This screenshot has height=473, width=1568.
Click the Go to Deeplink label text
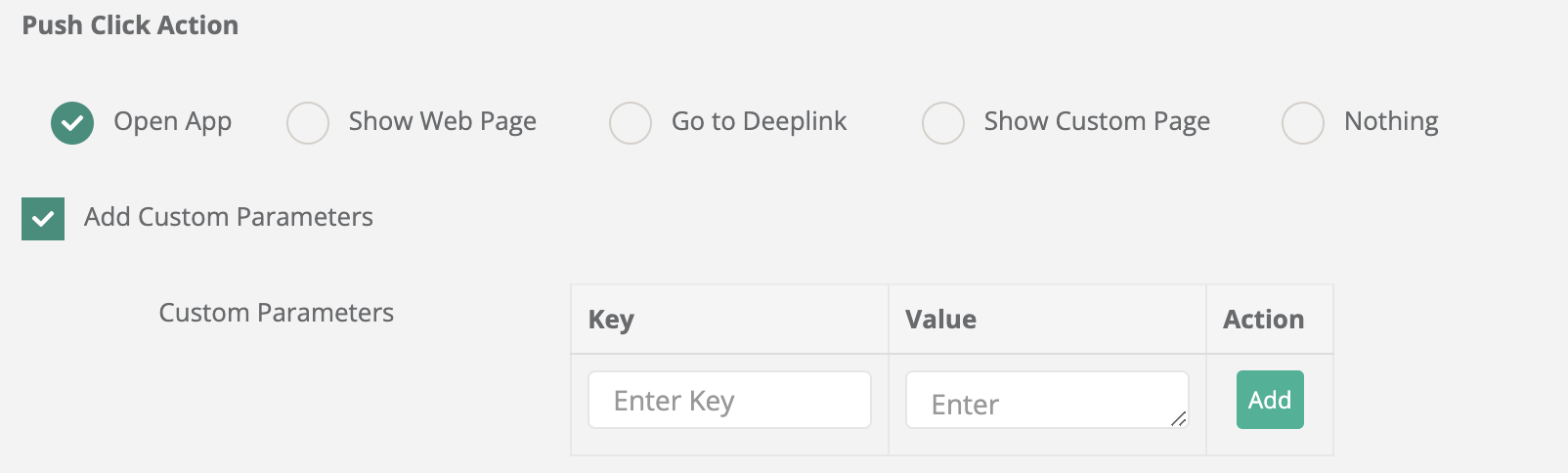(x=759, y=121)
